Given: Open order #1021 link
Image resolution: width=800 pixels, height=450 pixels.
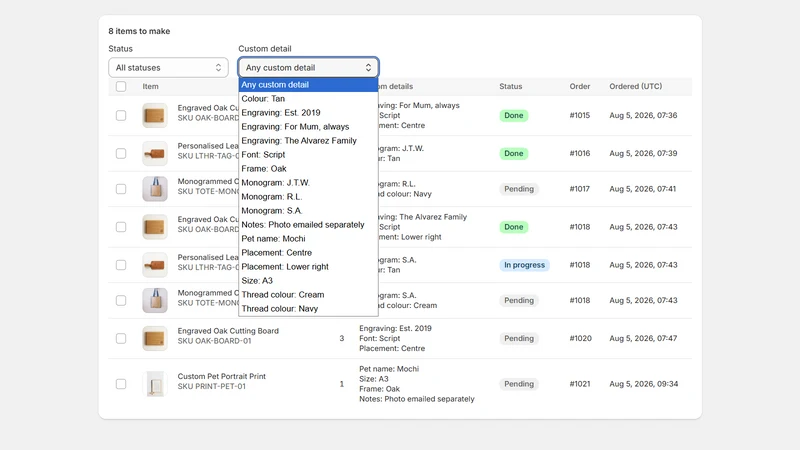Looking at the screenshot, I should [580, 384].
